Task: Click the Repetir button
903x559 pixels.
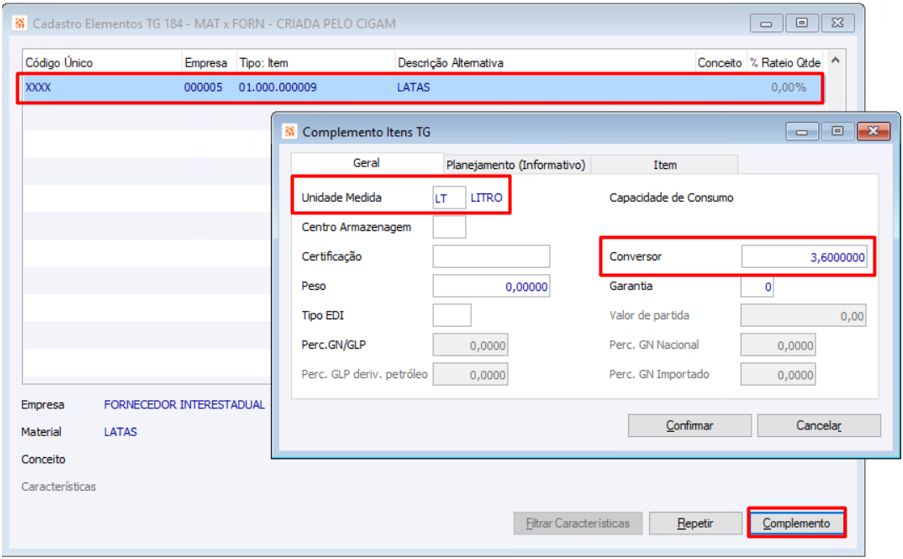Action: pyautogui.click(x=695, y=523)
